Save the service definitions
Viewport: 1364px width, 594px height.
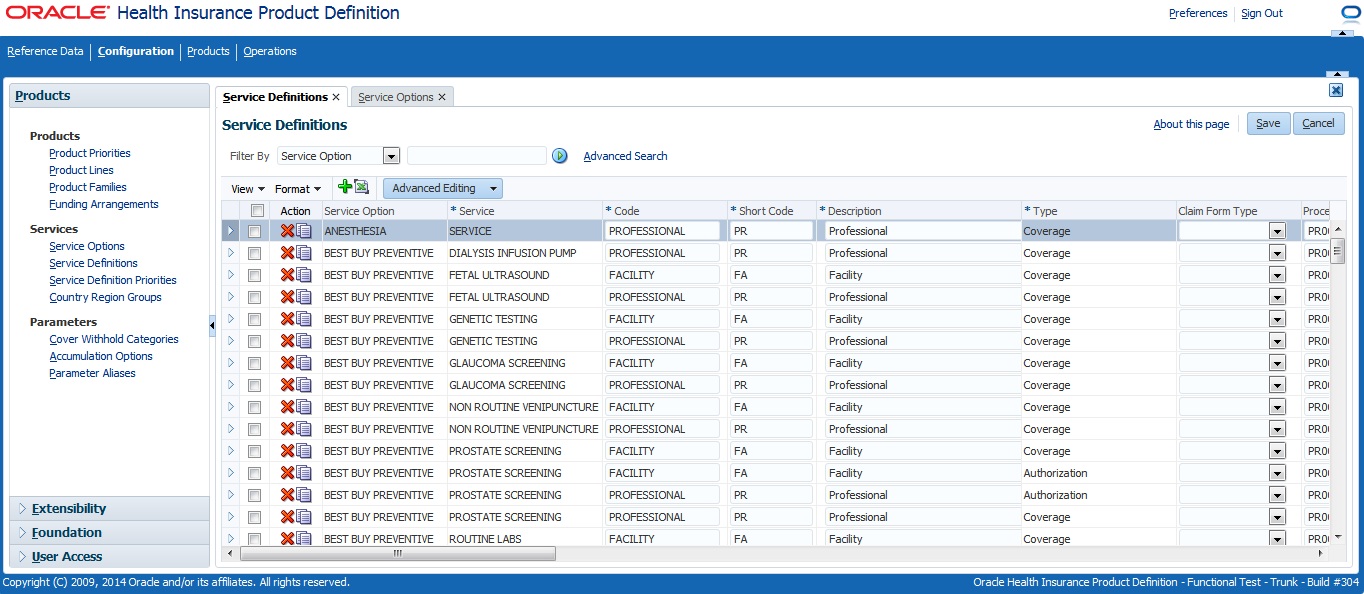(1268, 124)
